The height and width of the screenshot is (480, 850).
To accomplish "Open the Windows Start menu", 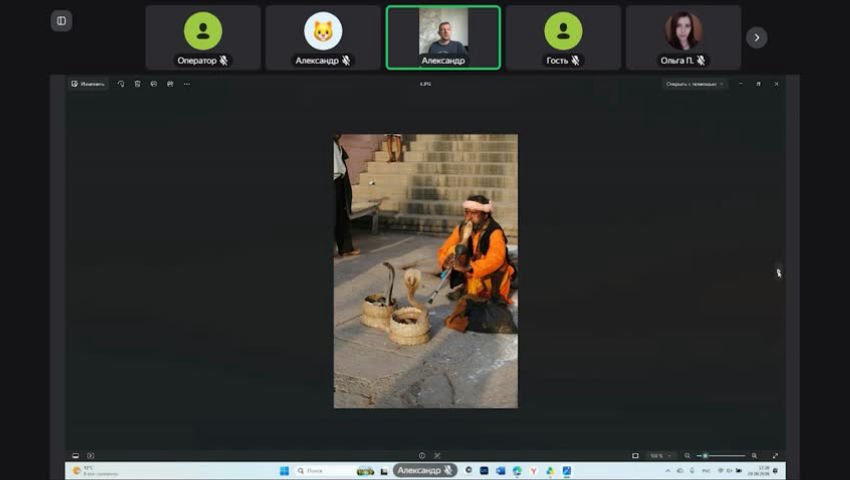I will (284, 471).
